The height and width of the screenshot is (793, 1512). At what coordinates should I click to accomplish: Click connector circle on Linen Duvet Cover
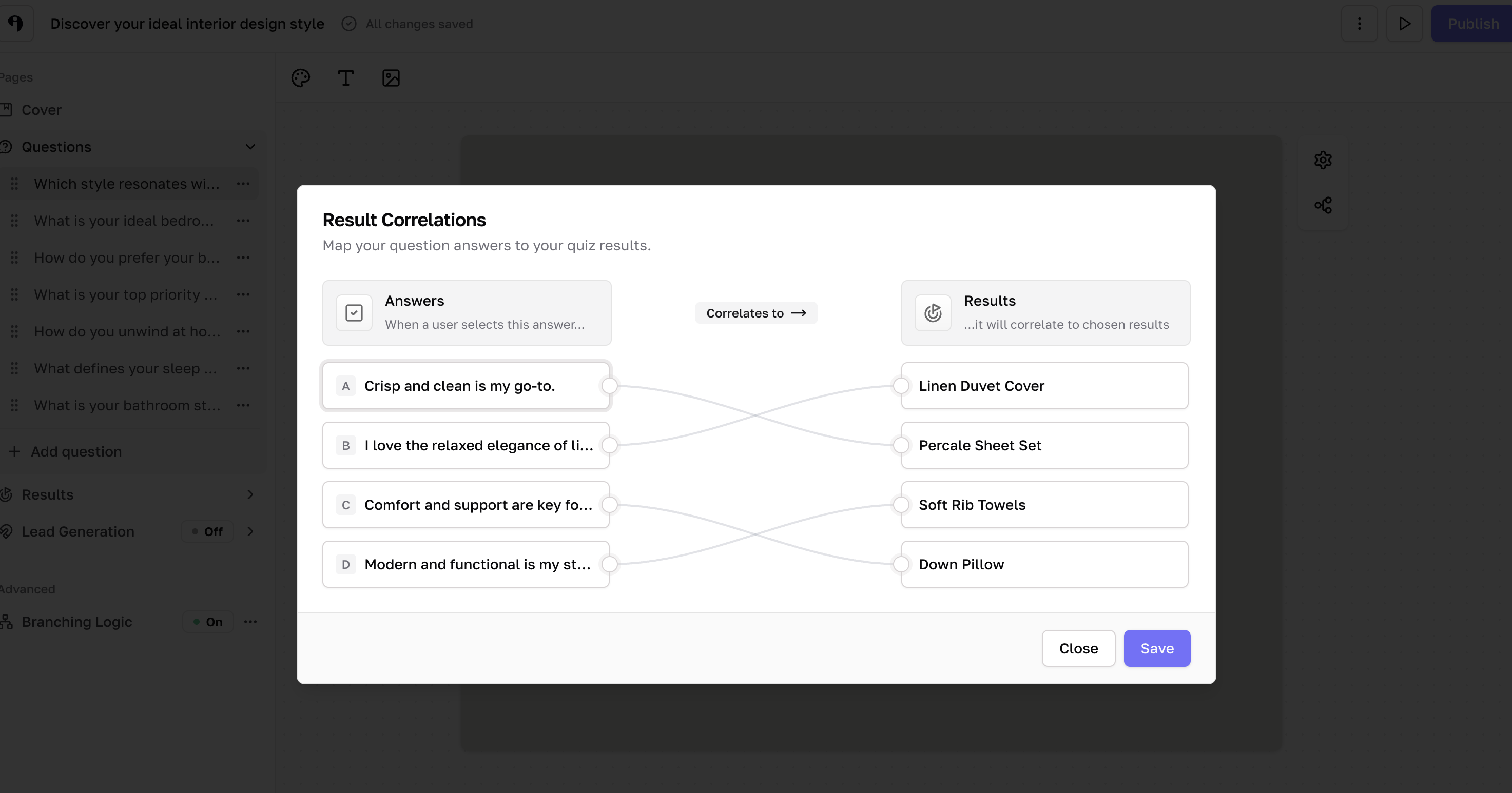pos(901,386)
